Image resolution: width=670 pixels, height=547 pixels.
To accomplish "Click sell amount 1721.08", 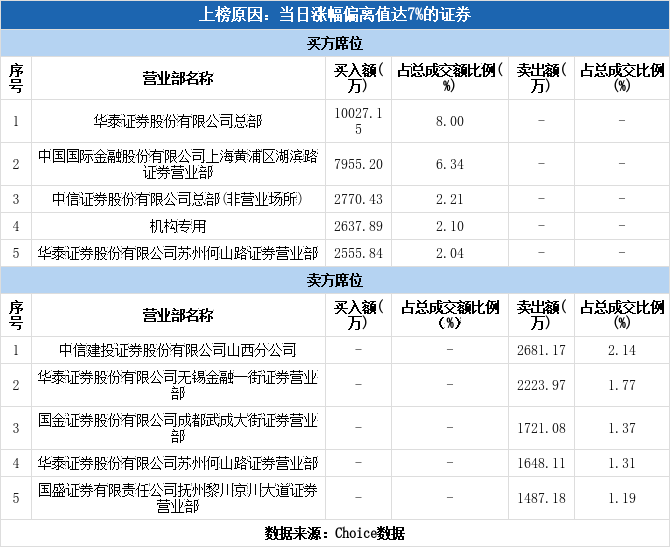I will tap(541, 428).
